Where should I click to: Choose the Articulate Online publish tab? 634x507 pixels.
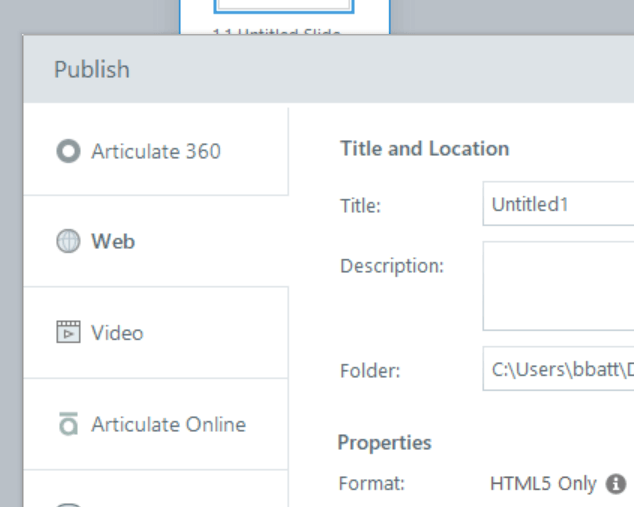(x=156, y=424)
